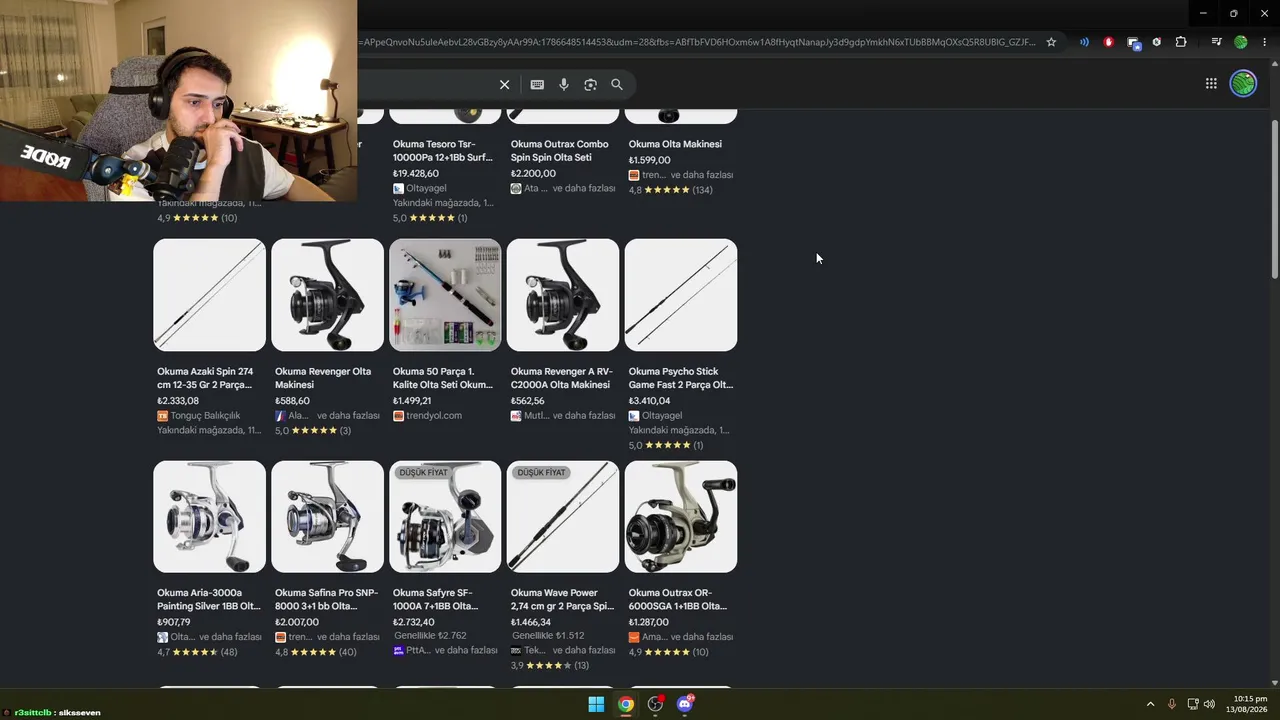This screenshot has height=720, width=1280.
Task: Open the network status tray icon
Action: 1193,704
